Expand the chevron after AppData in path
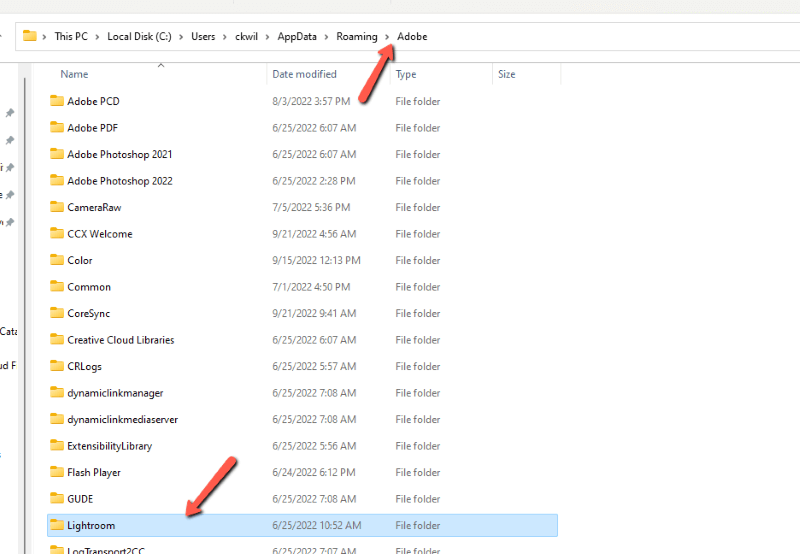Image resolution: width=800 pixels, height=554 pixels. [x=326, y=37]
